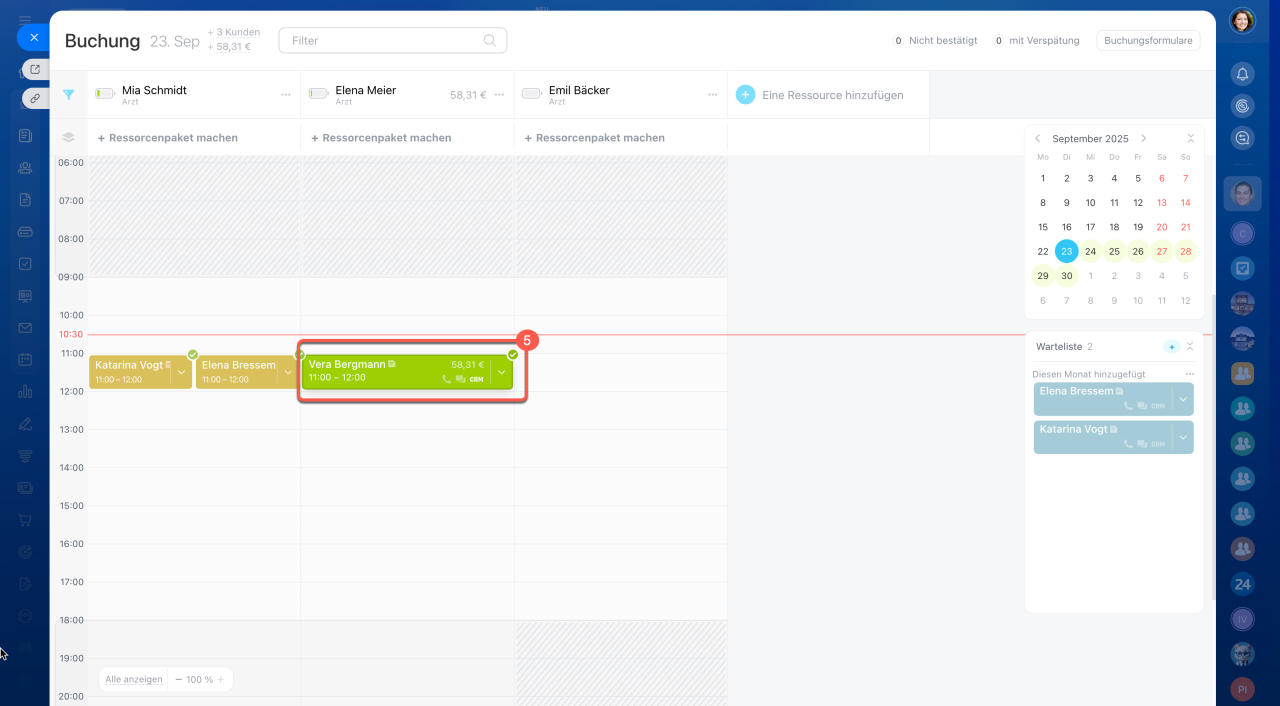Click the +3 Kunden statistic

pyautogui.click(x=233, y=32)
